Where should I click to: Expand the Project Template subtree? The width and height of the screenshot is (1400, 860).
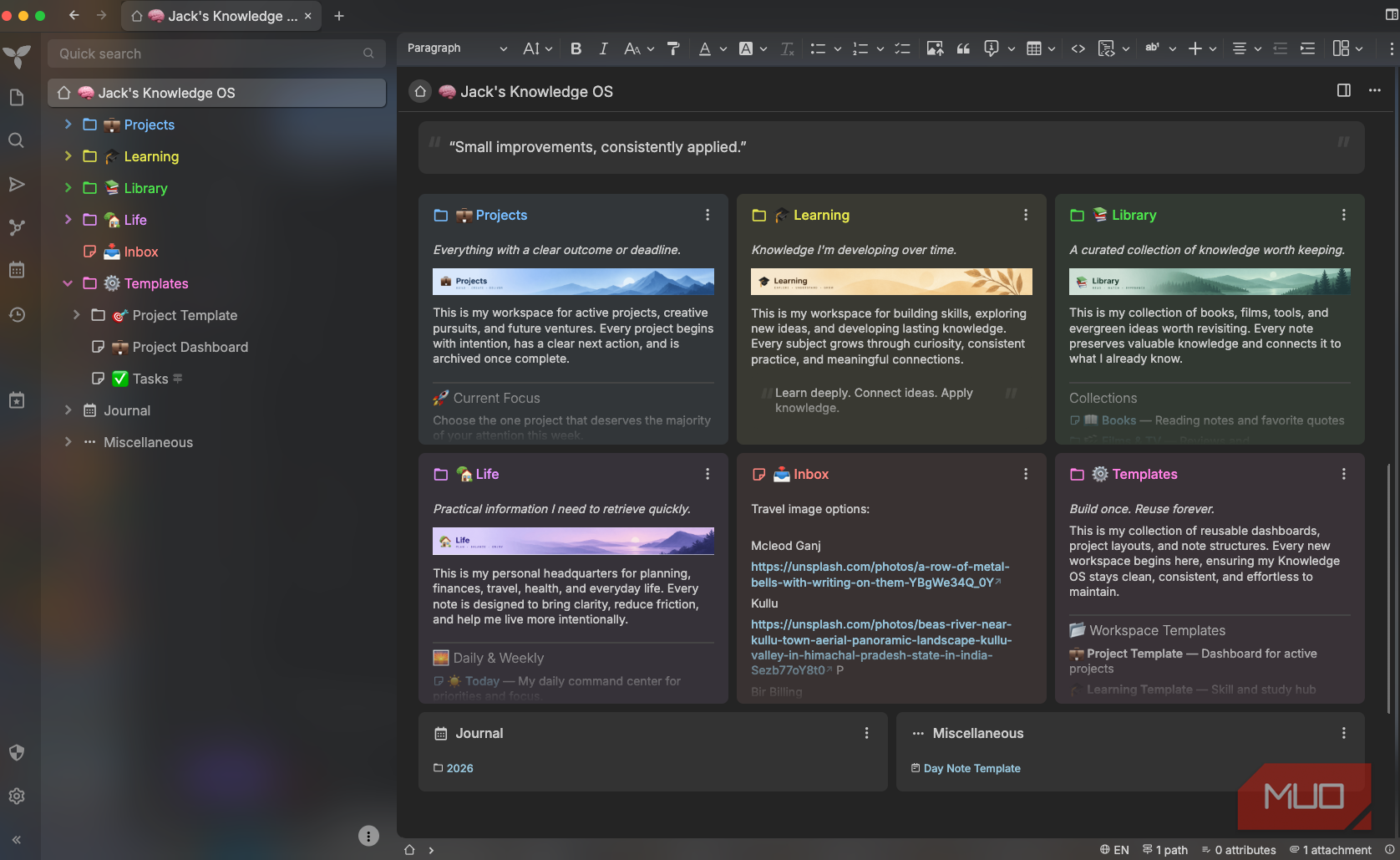pos(77,315)
